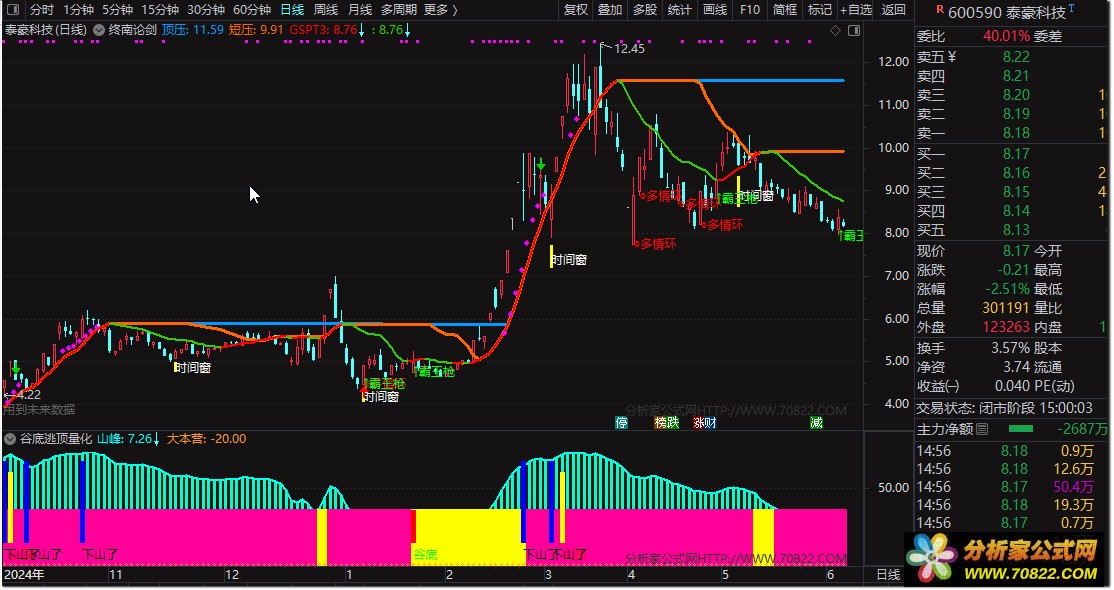1114x590 pixels.
Task: Click 收益(一) label
Action: click(938, 386)
